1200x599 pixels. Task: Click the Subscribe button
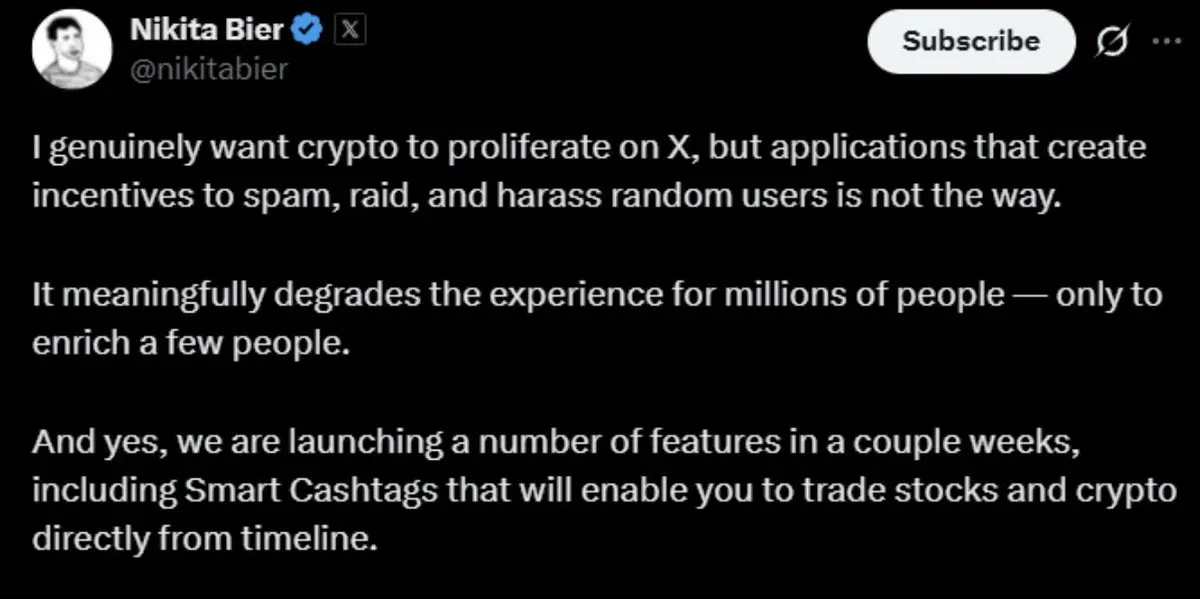[x=970, y=41]
